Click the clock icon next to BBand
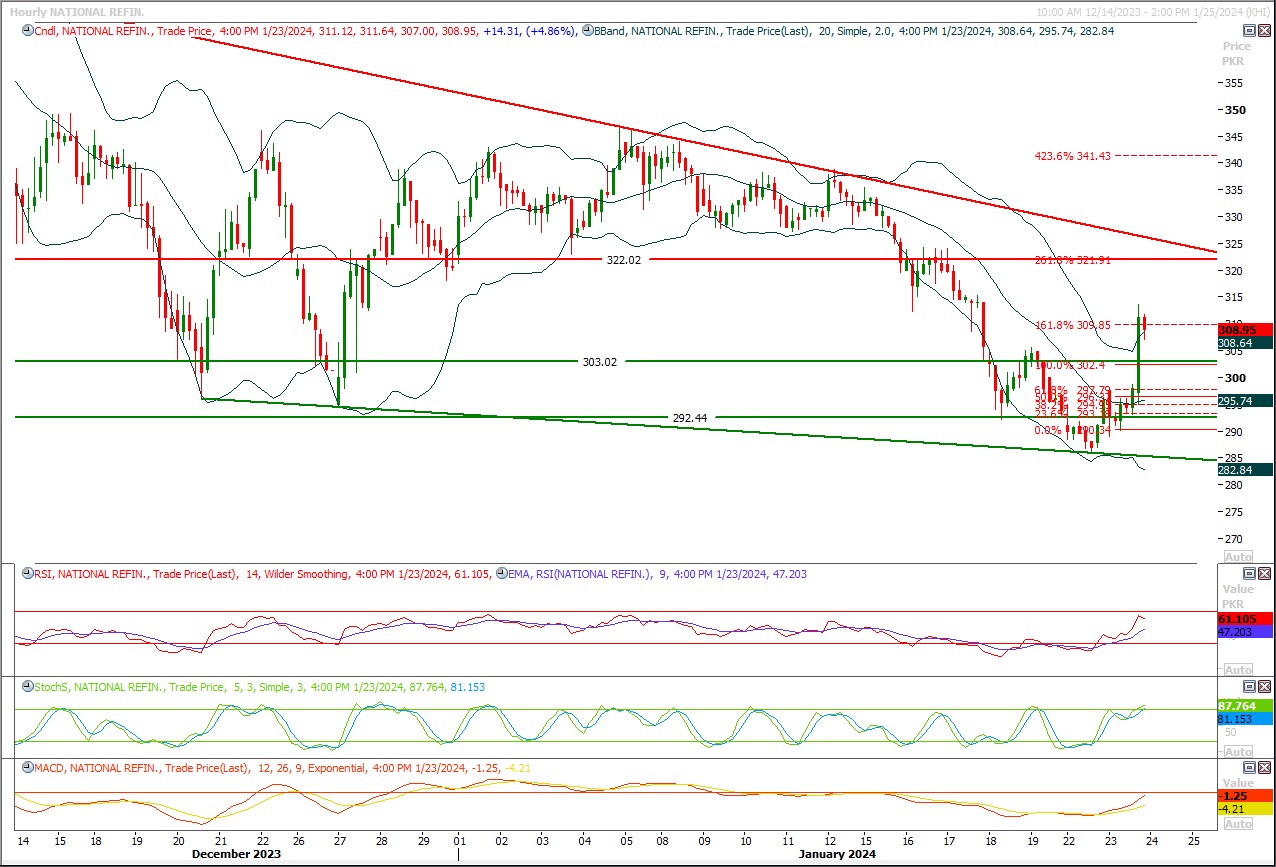 587,31
